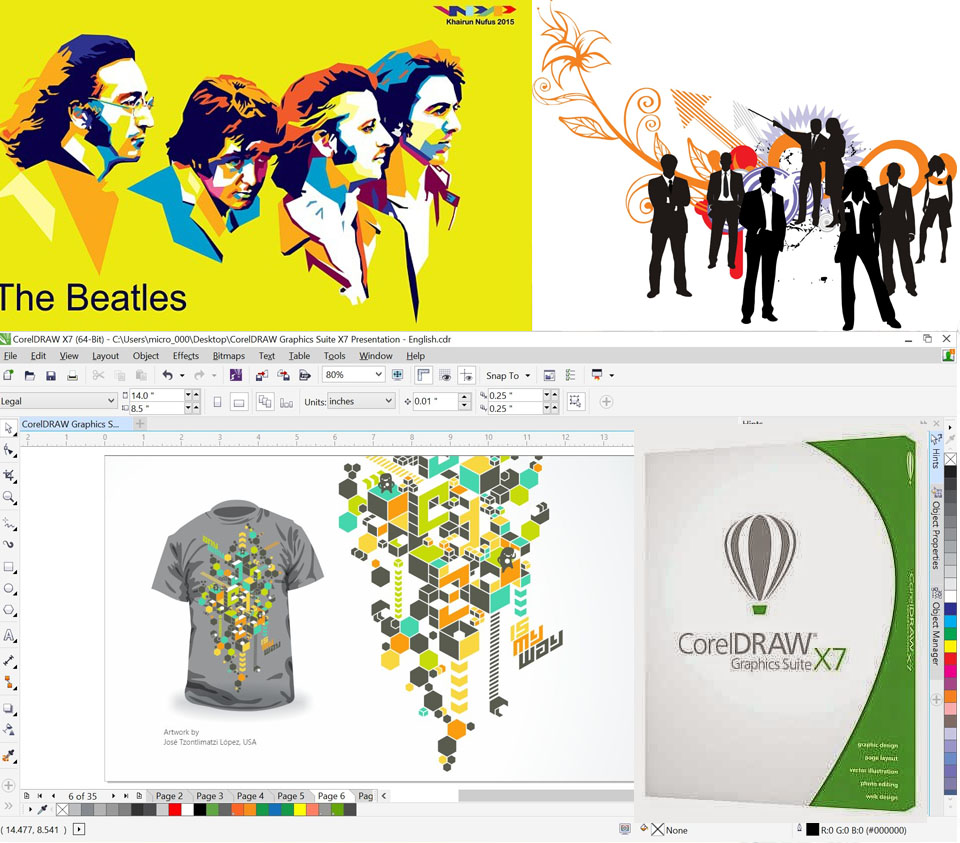Click the New document icon

[x=8, y=375]
